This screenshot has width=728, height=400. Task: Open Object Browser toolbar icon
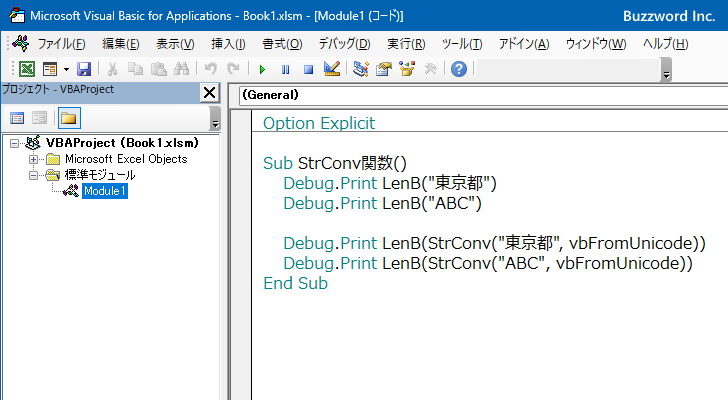click(407, 69)
